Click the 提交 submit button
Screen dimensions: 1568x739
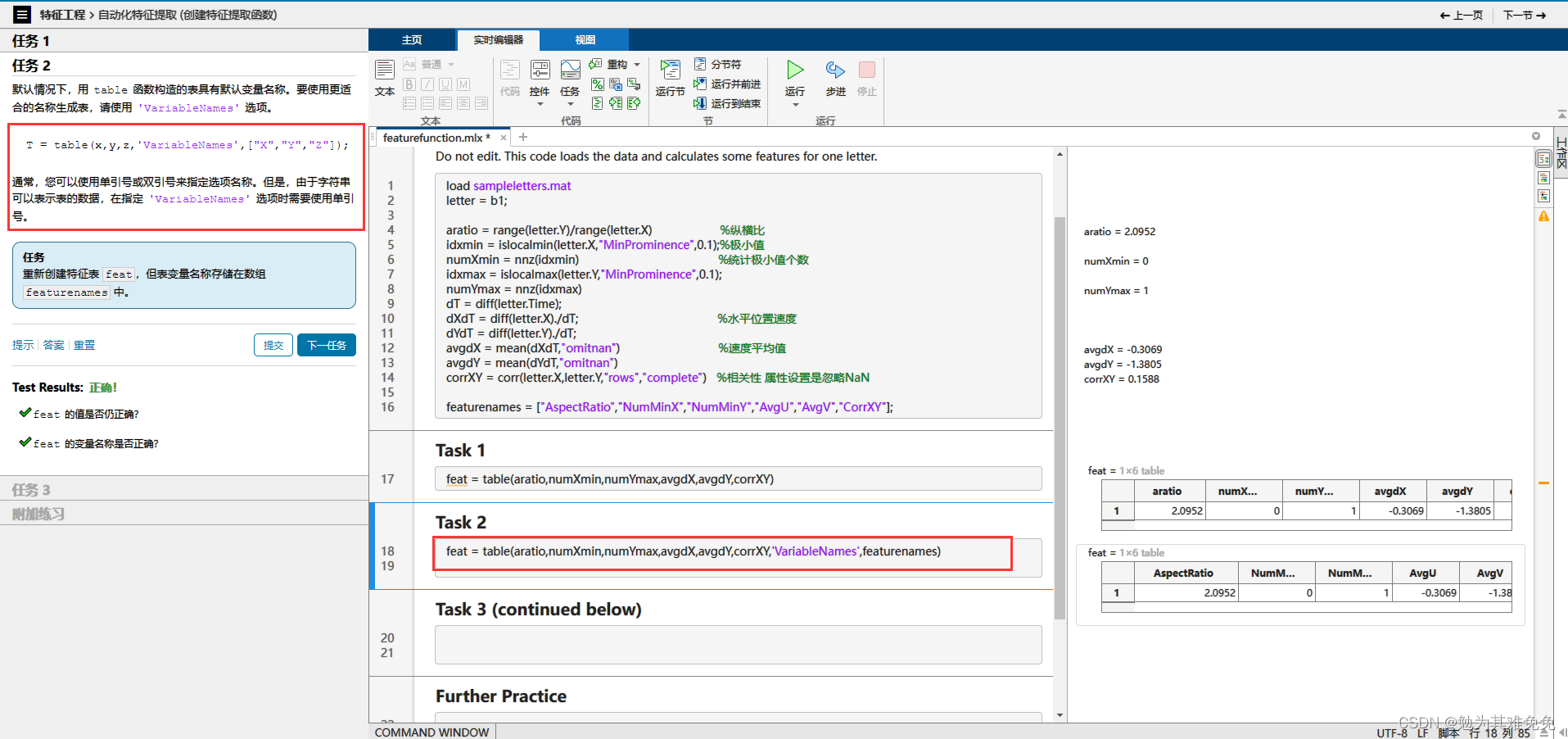point(273,345)
